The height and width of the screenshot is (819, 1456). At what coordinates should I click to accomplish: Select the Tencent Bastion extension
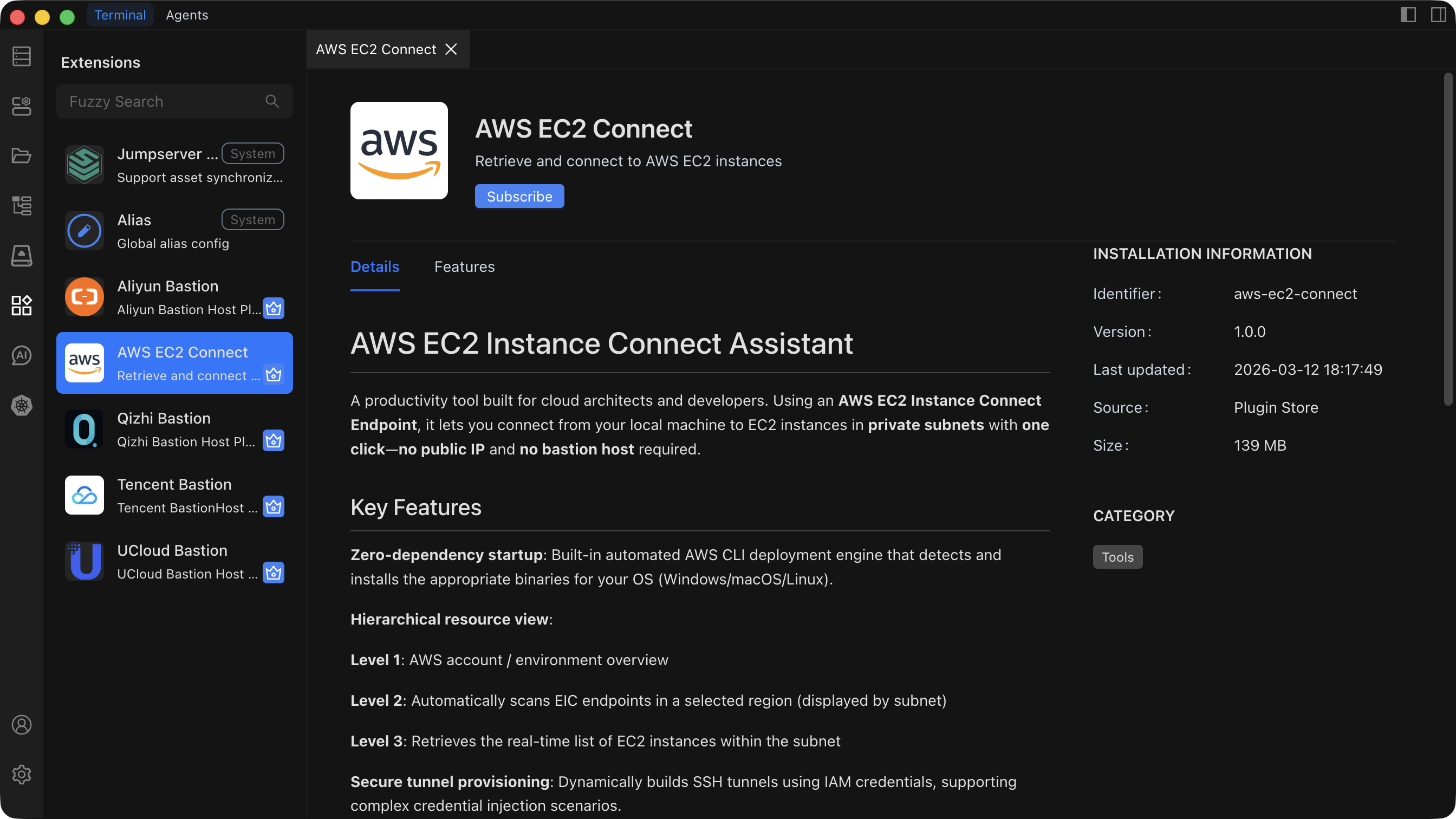[174, 495]
